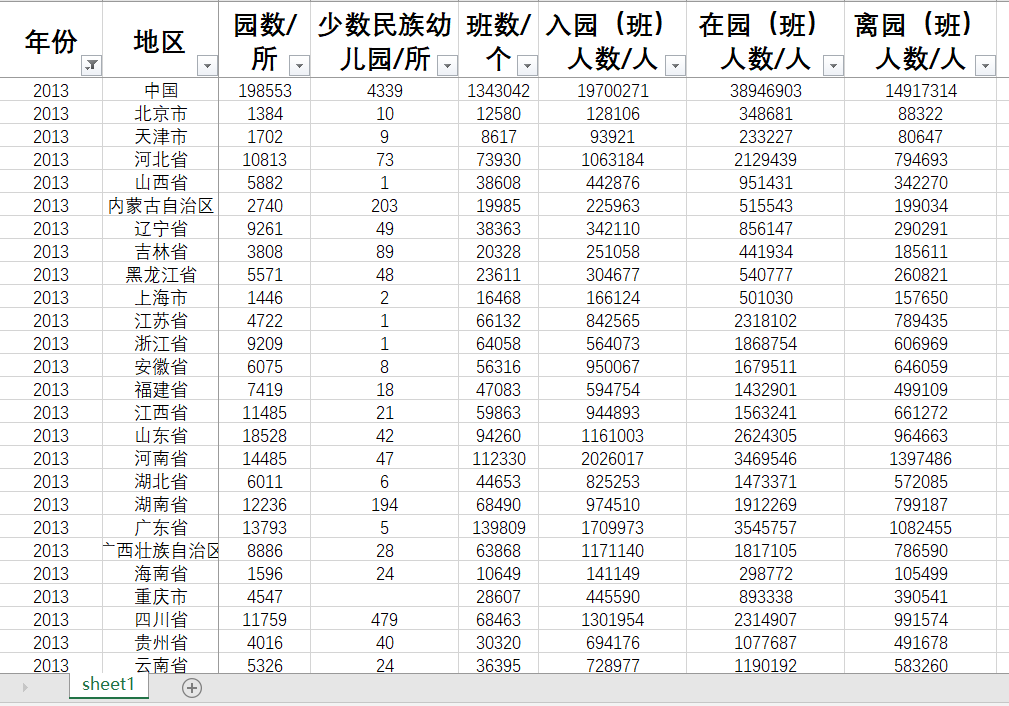This screenshot has height=706, width=1009.
Task: Select the 年份 header cell
Action: coord(51,40)
